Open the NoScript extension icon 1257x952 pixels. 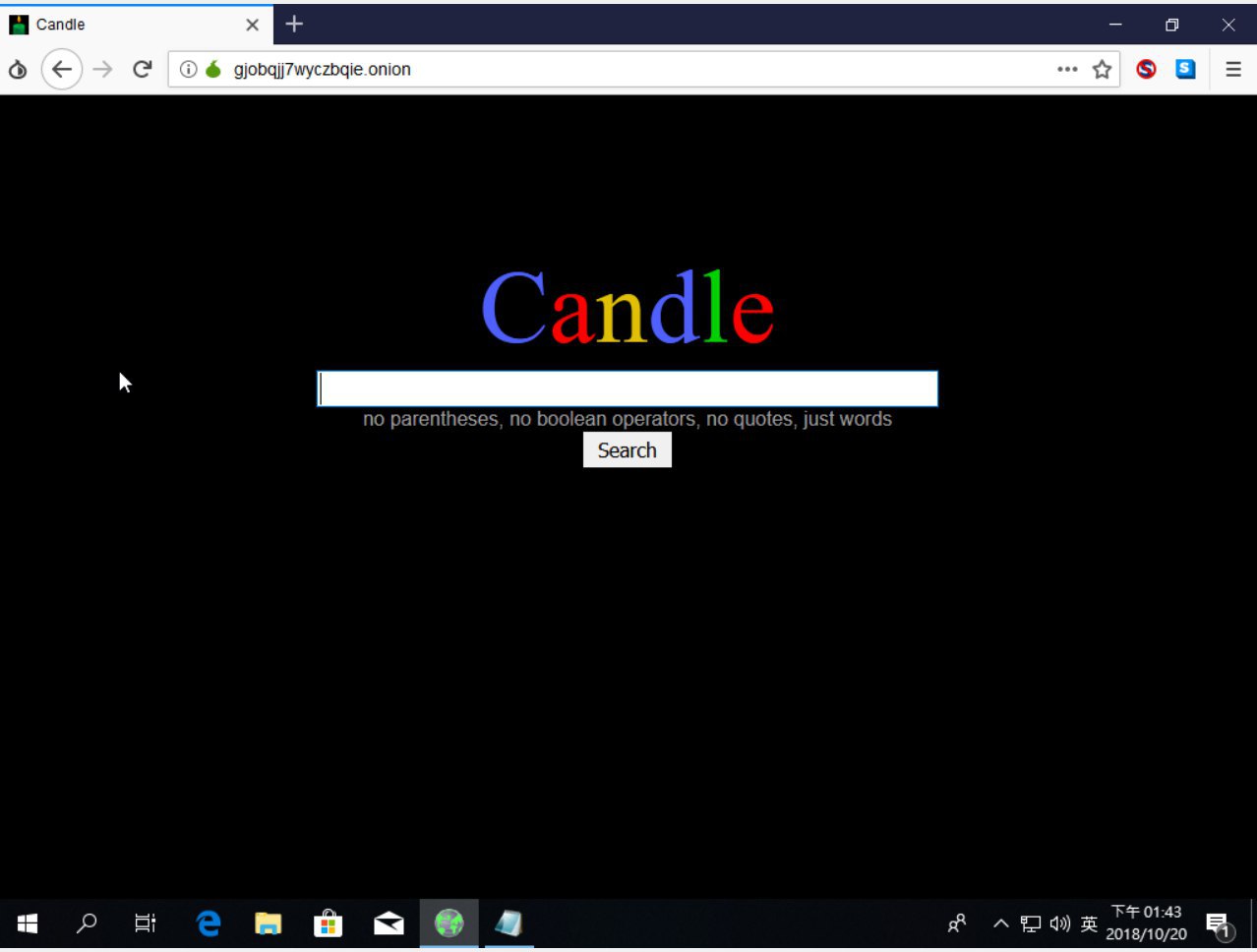pos(1146,69)
